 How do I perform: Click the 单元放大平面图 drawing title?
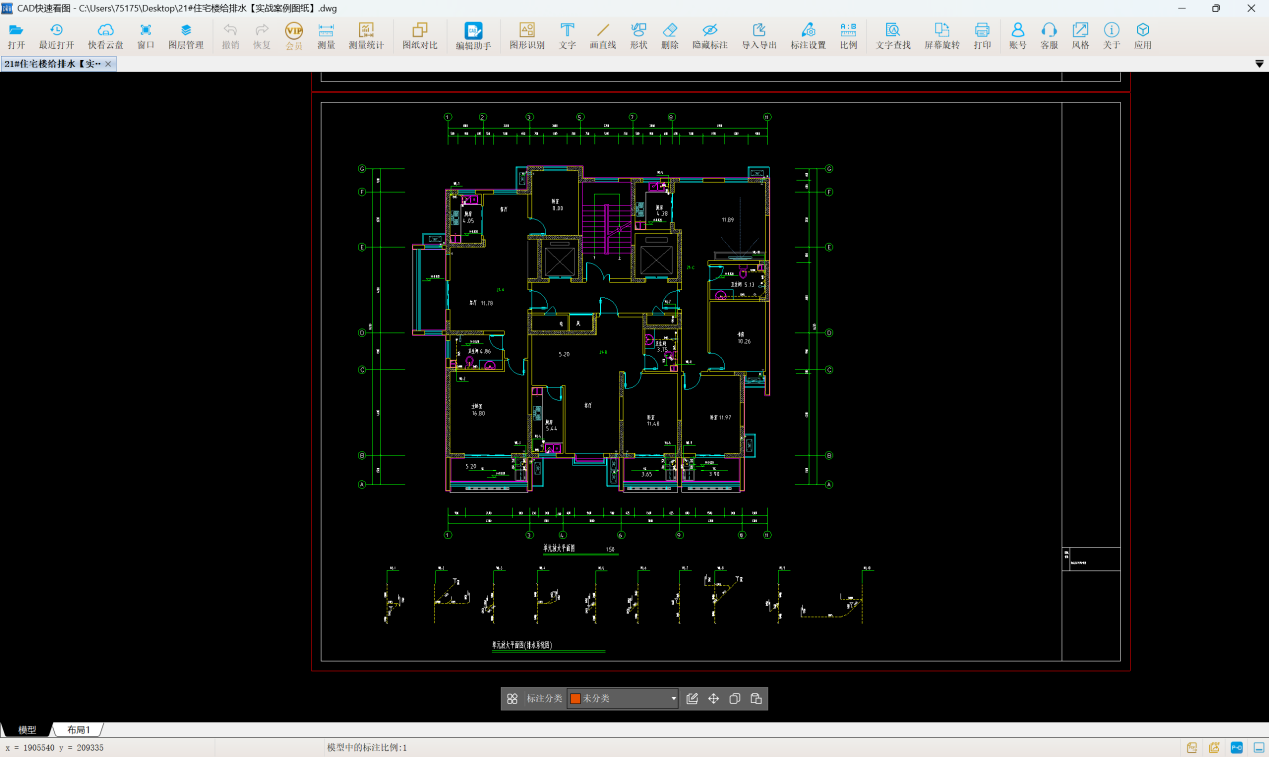(560, 549)
